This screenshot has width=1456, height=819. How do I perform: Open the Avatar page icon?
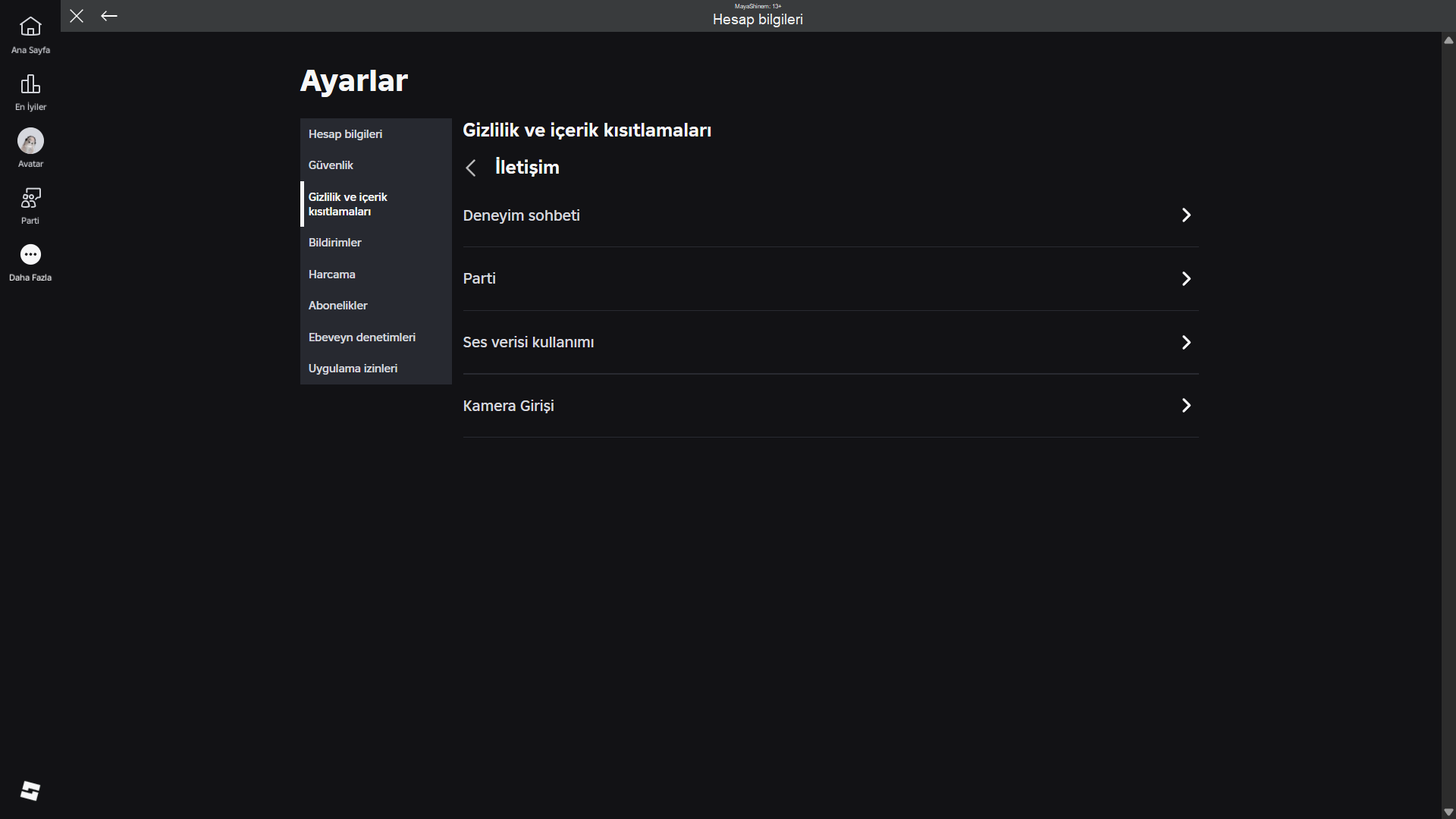pyautogui.click(x=30, y=141)
